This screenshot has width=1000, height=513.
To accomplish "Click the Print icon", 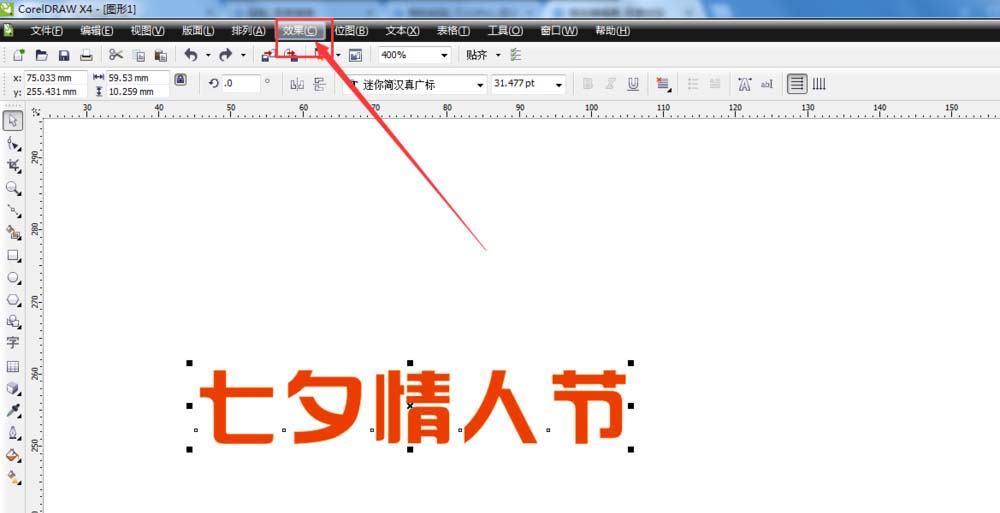I will [x=87, y=55].
